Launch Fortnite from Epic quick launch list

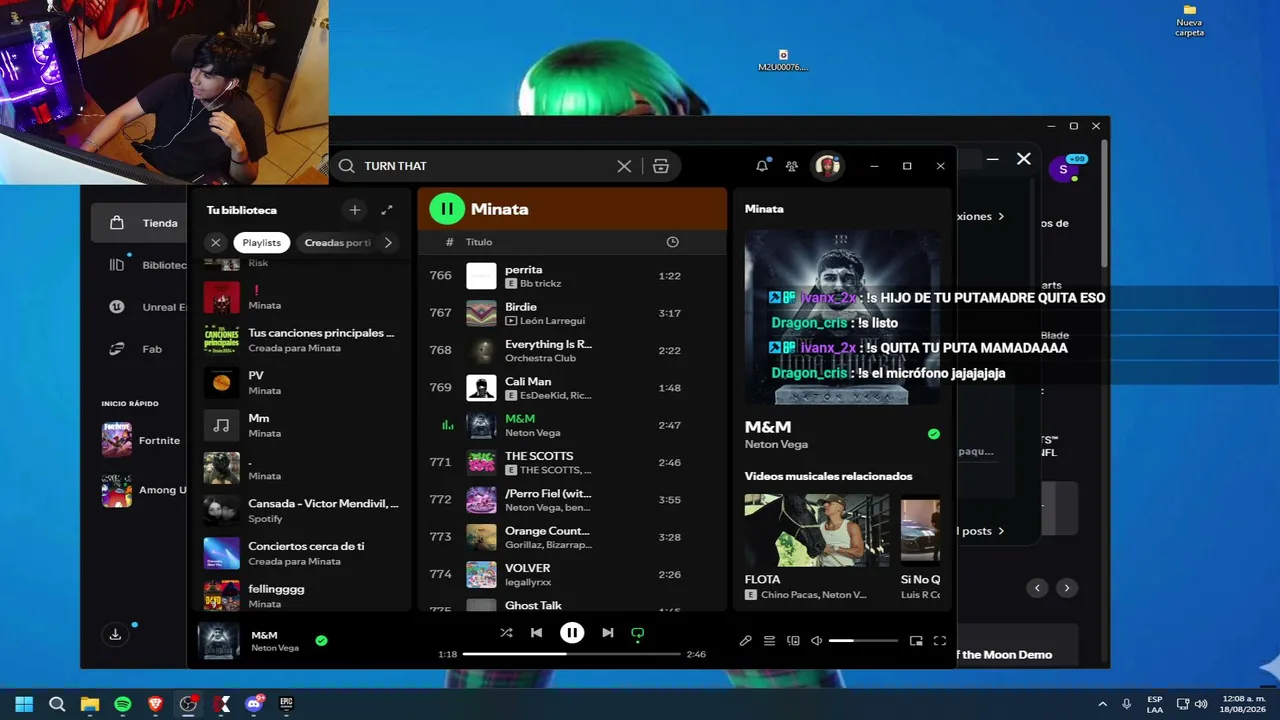pyautogui.click(x=144, y=440)
